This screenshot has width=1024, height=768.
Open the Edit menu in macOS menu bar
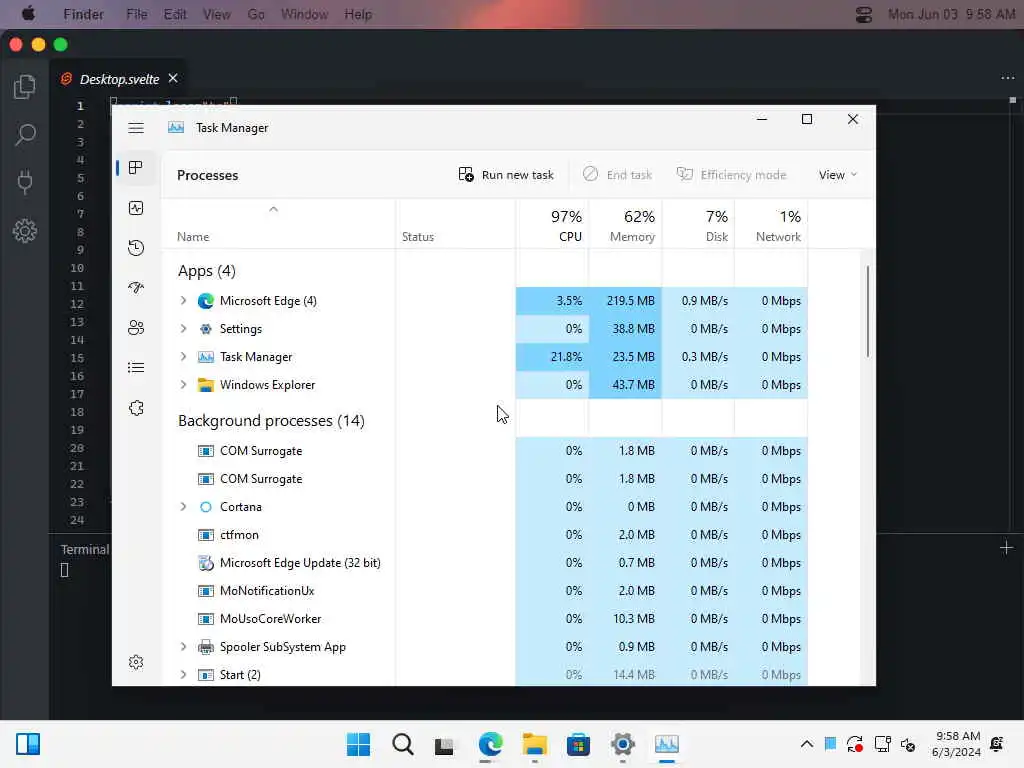(x=175, y=14)
